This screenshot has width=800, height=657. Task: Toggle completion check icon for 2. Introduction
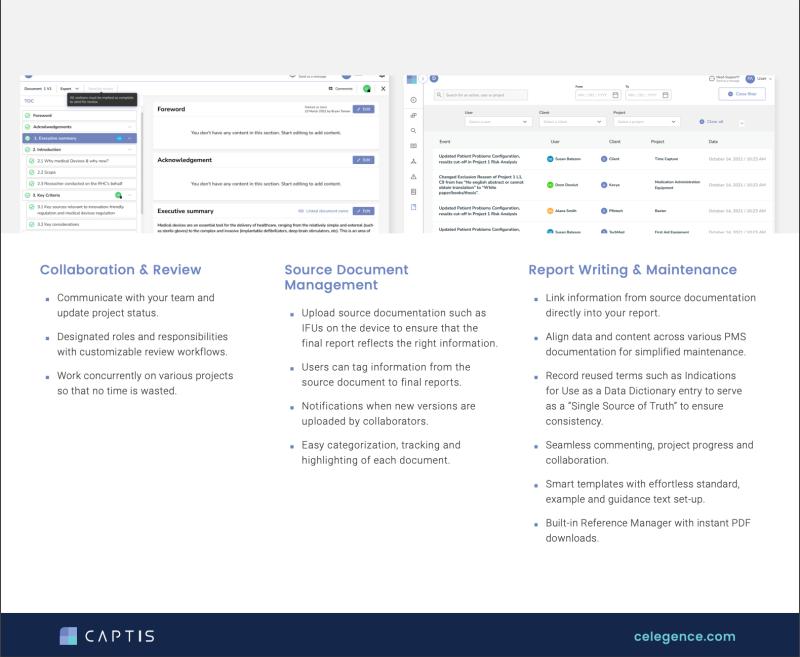28,149
